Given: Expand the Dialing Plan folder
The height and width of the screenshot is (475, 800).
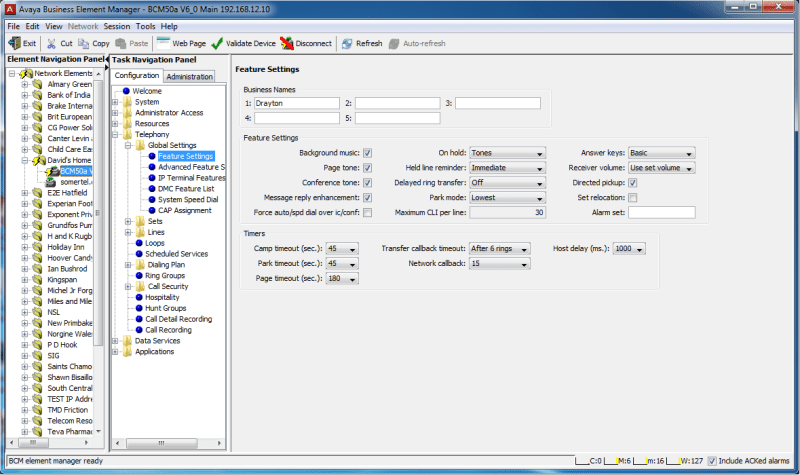Looking at the screenshot, I should point(128,265).
